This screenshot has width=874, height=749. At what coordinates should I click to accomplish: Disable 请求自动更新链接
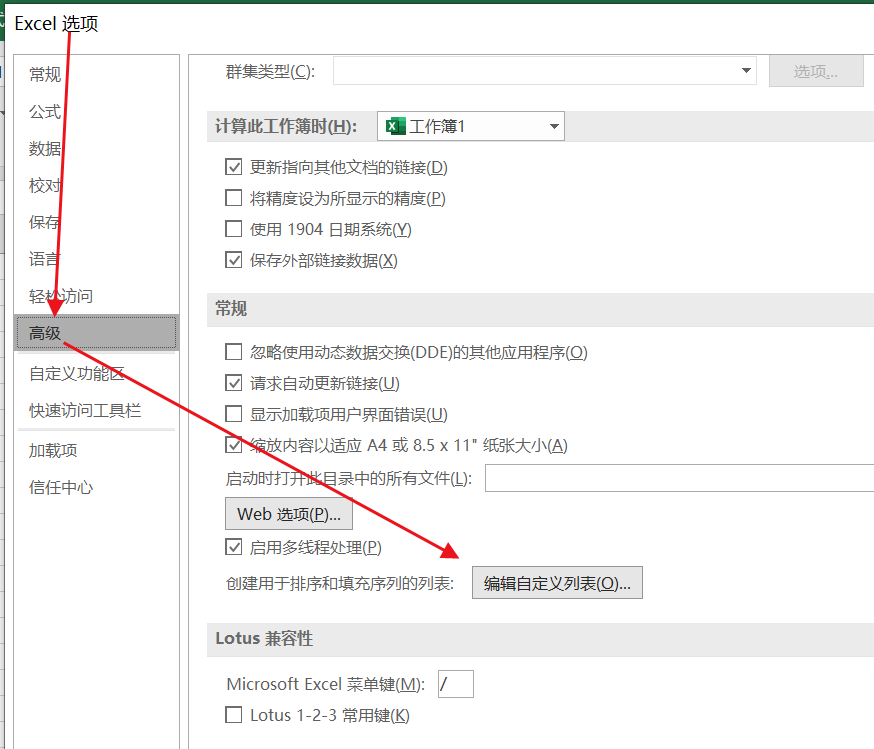click(x=233, y=383)
